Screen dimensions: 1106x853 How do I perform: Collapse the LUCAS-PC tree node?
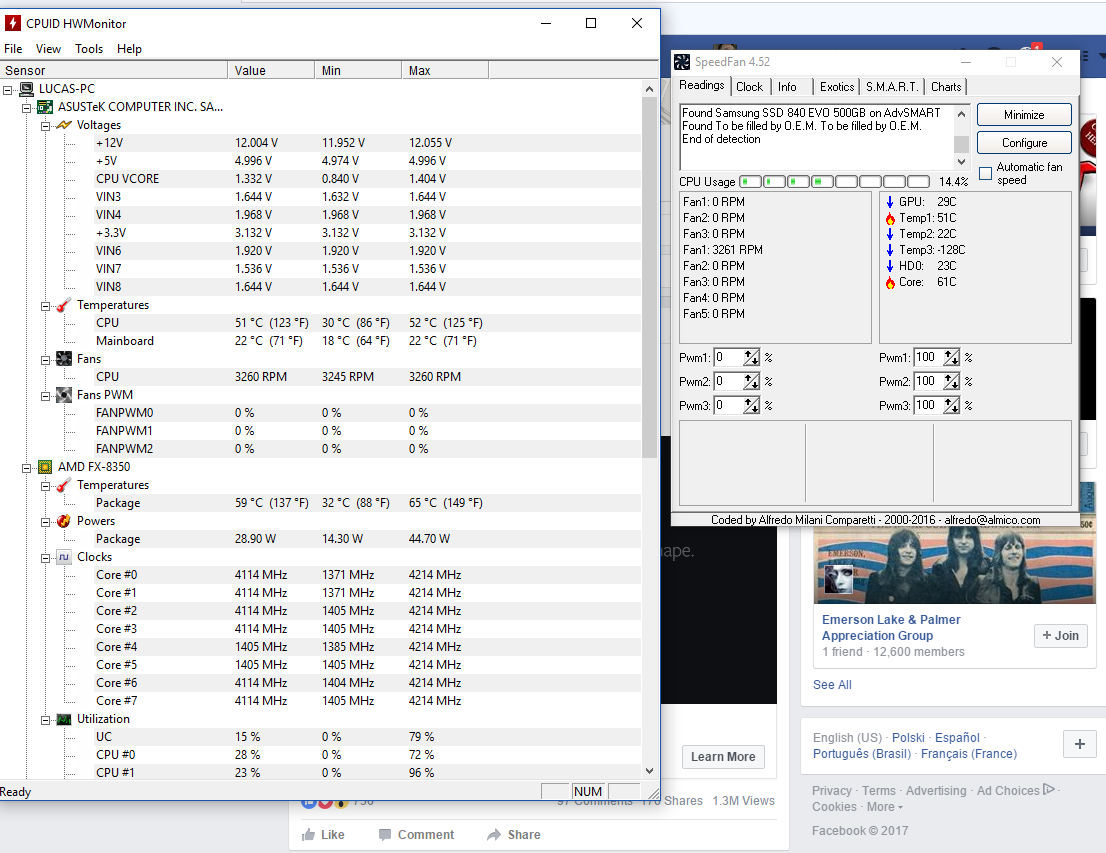point(8,90)
